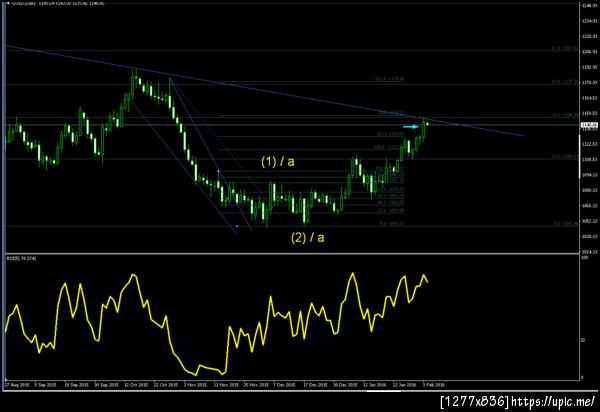Viewport: 600px width, 412px height.
Task: Click the triangle icon beside the chart title
Action: tap(8, 3)
